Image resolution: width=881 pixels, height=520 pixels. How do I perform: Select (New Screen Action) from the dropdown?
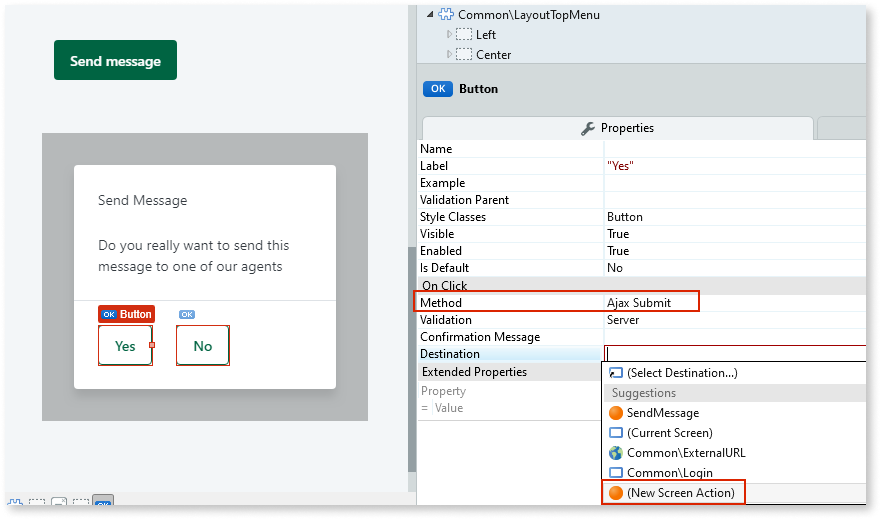679,493
